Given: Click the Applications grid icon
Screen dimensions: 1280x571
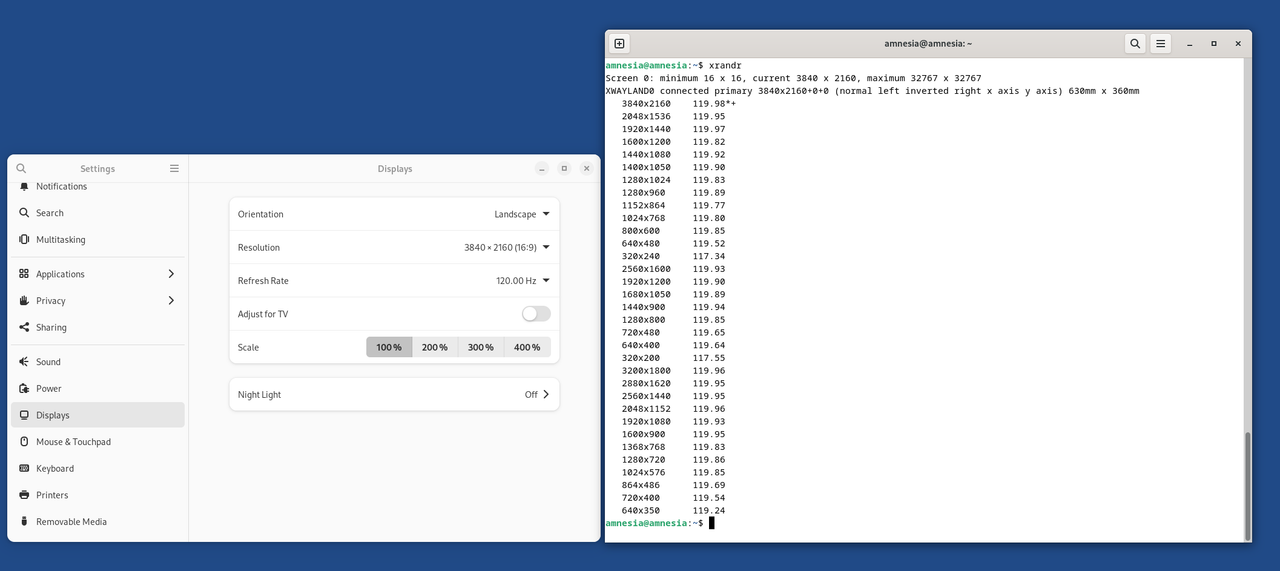Looking at the screenshot, I should (24, 274).
